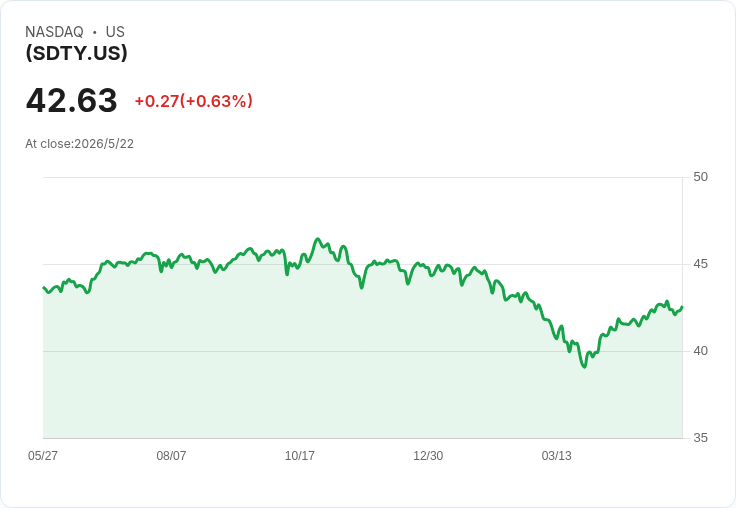Click the lowest trough of the price line
The image size is (736, 508).
click(x=584, y=367)
